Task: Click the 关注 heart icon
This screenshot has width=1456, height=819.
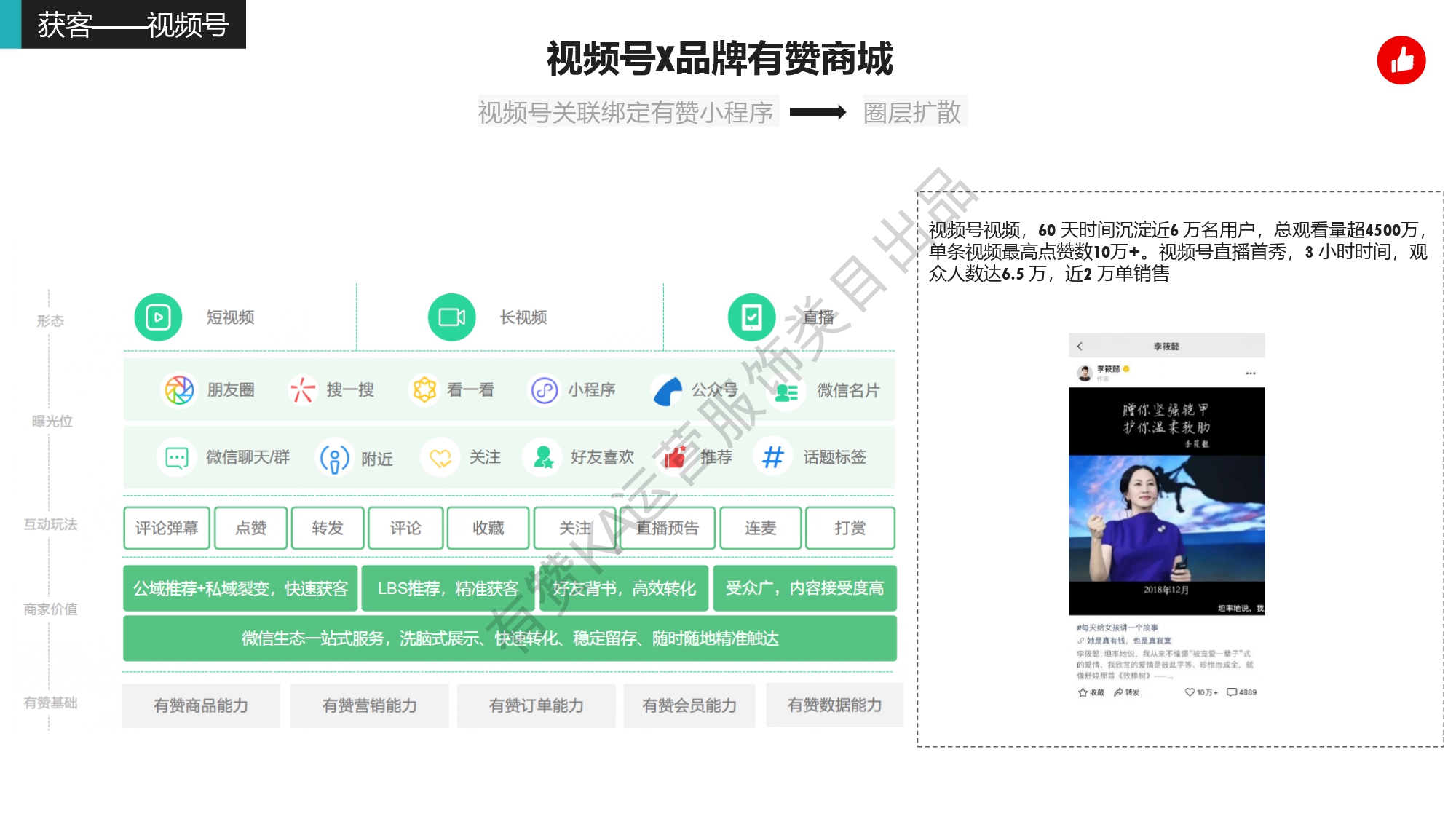Action: pyautogui.click(x=440, y=457)
